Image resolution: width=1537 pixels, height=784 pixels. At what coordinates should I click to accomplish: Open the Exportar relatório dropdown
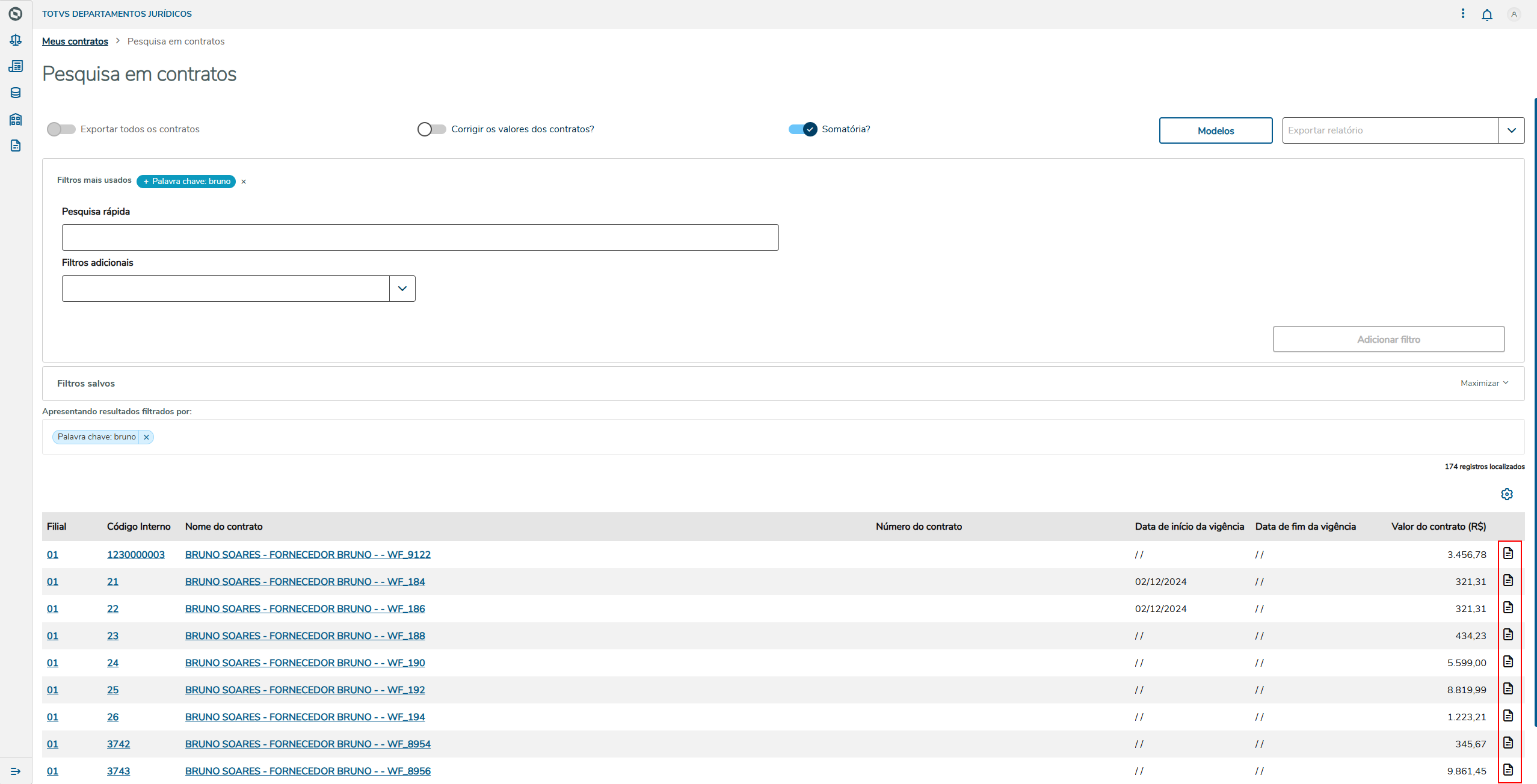[1511, 130]
